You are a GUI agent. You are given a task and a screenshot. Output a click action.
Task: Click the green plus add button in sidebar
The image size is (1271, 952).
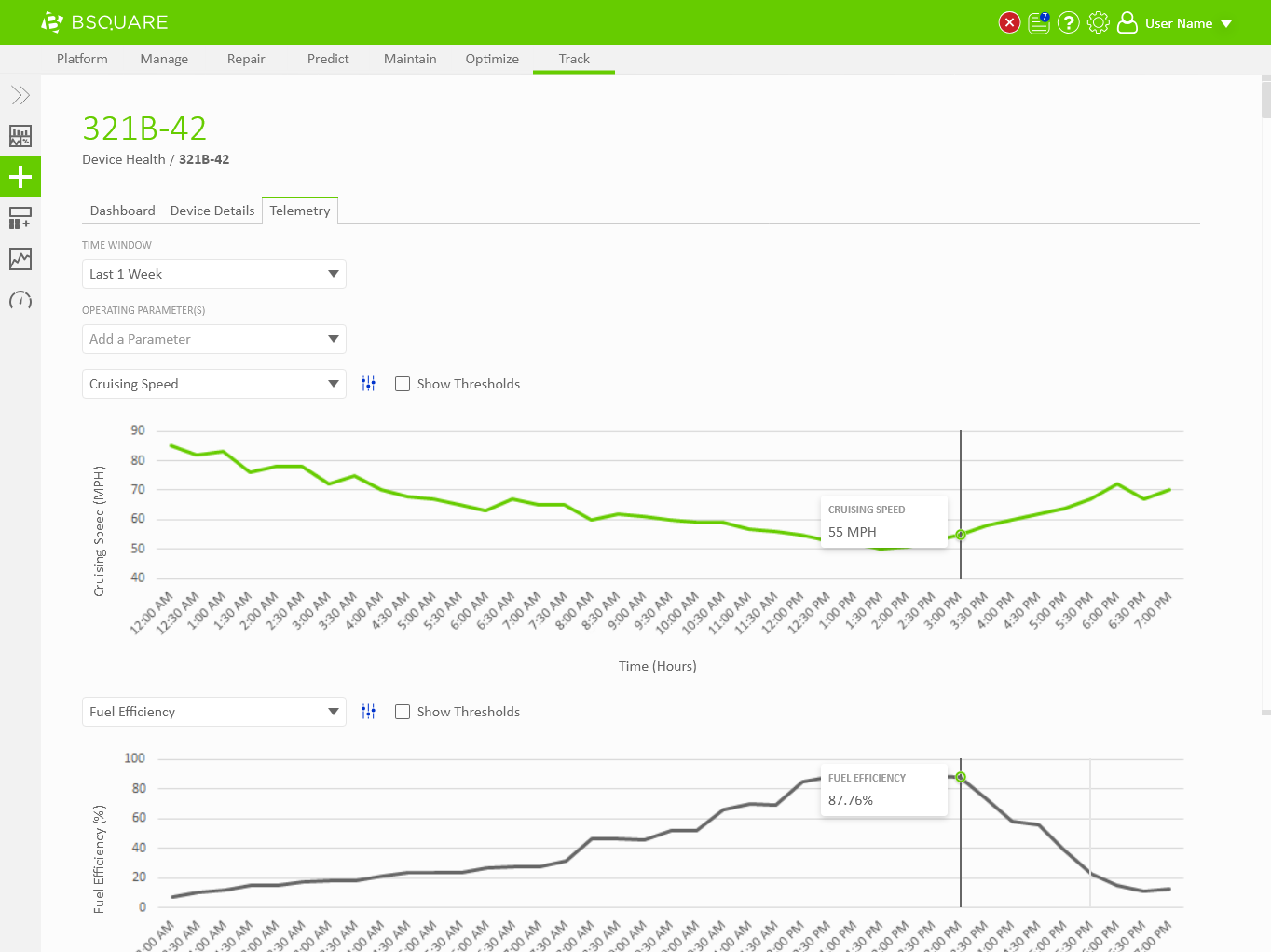coord(20,177)
